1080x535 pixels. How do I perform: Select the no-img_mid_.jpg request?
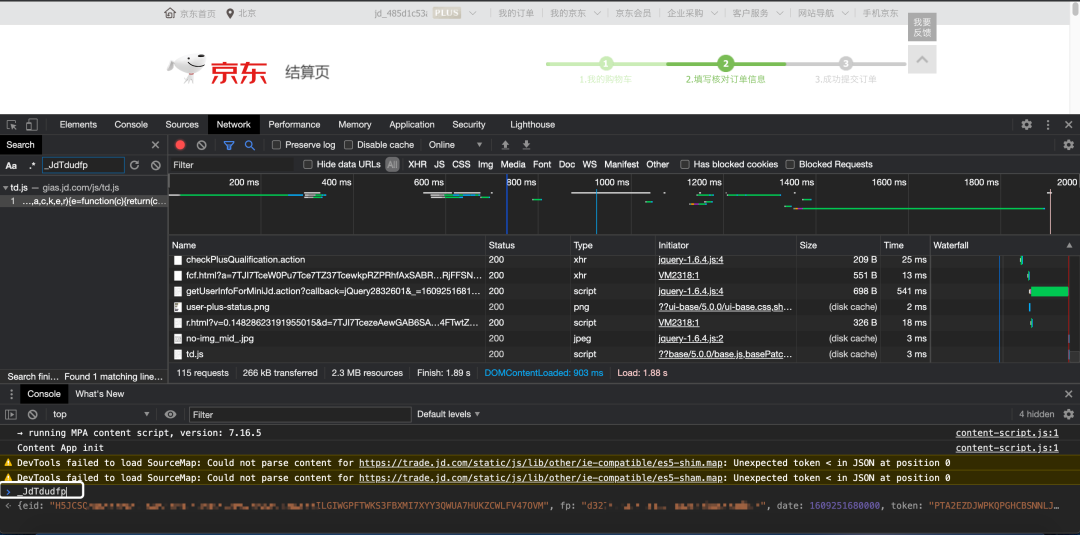549,338
